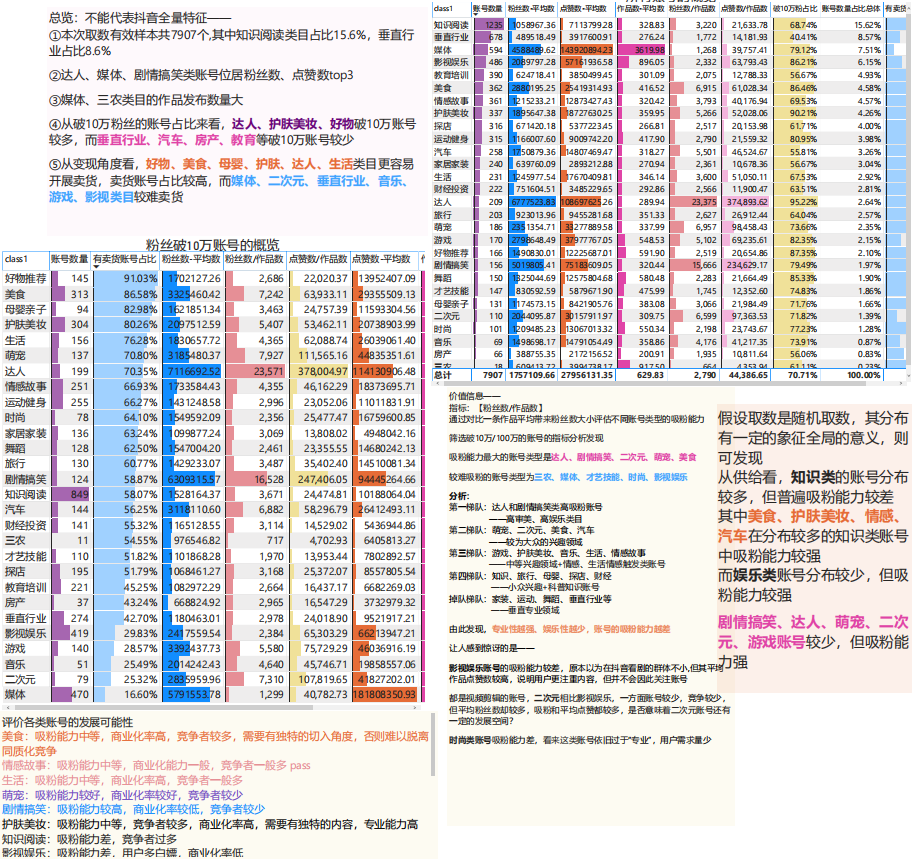Sort by 破10万粉占比 column header
Screen dimensions: 912x868
795,9
